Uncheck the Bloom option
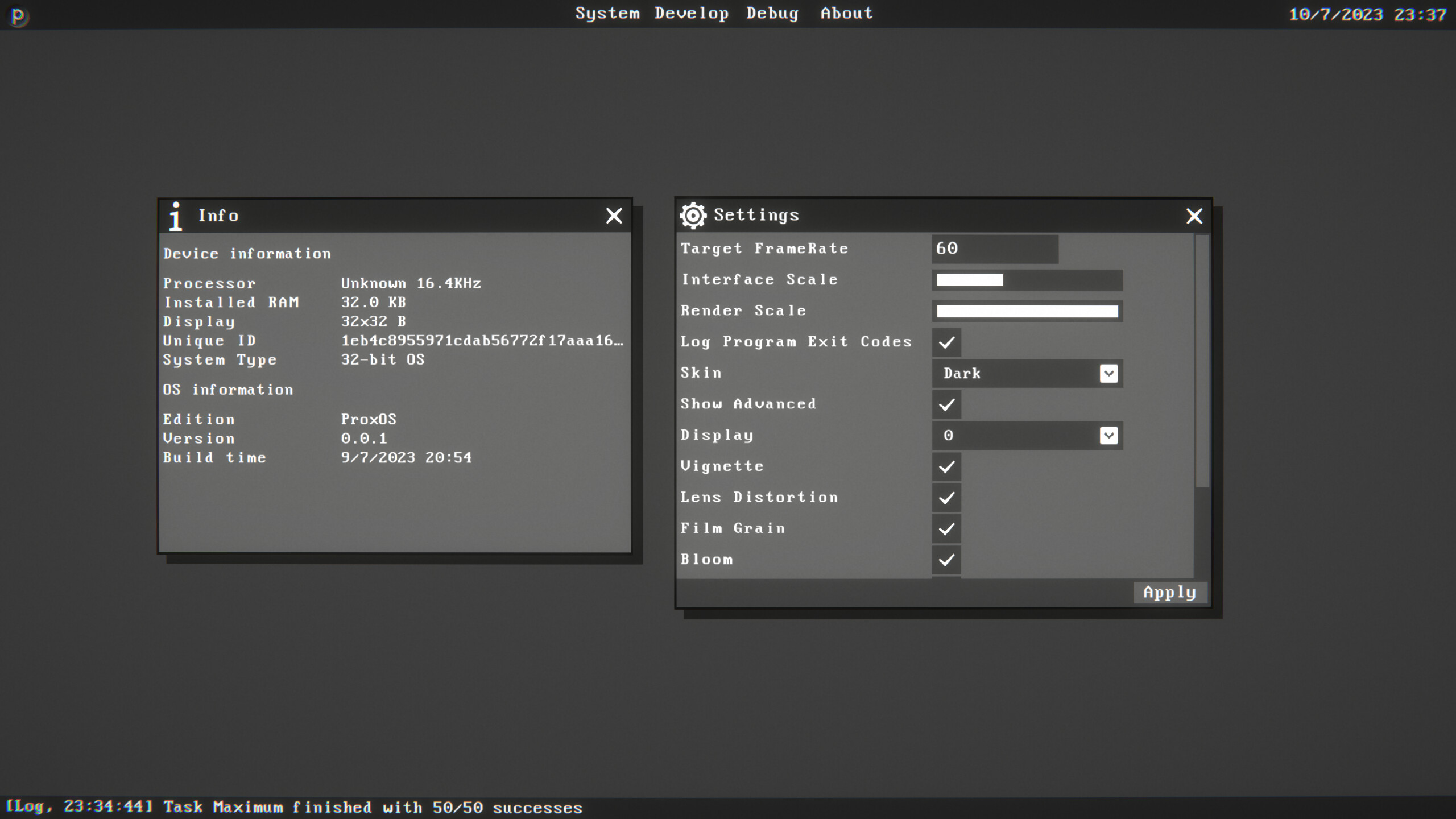Screen dimensions: 1456x819 [x=946, y=560]
